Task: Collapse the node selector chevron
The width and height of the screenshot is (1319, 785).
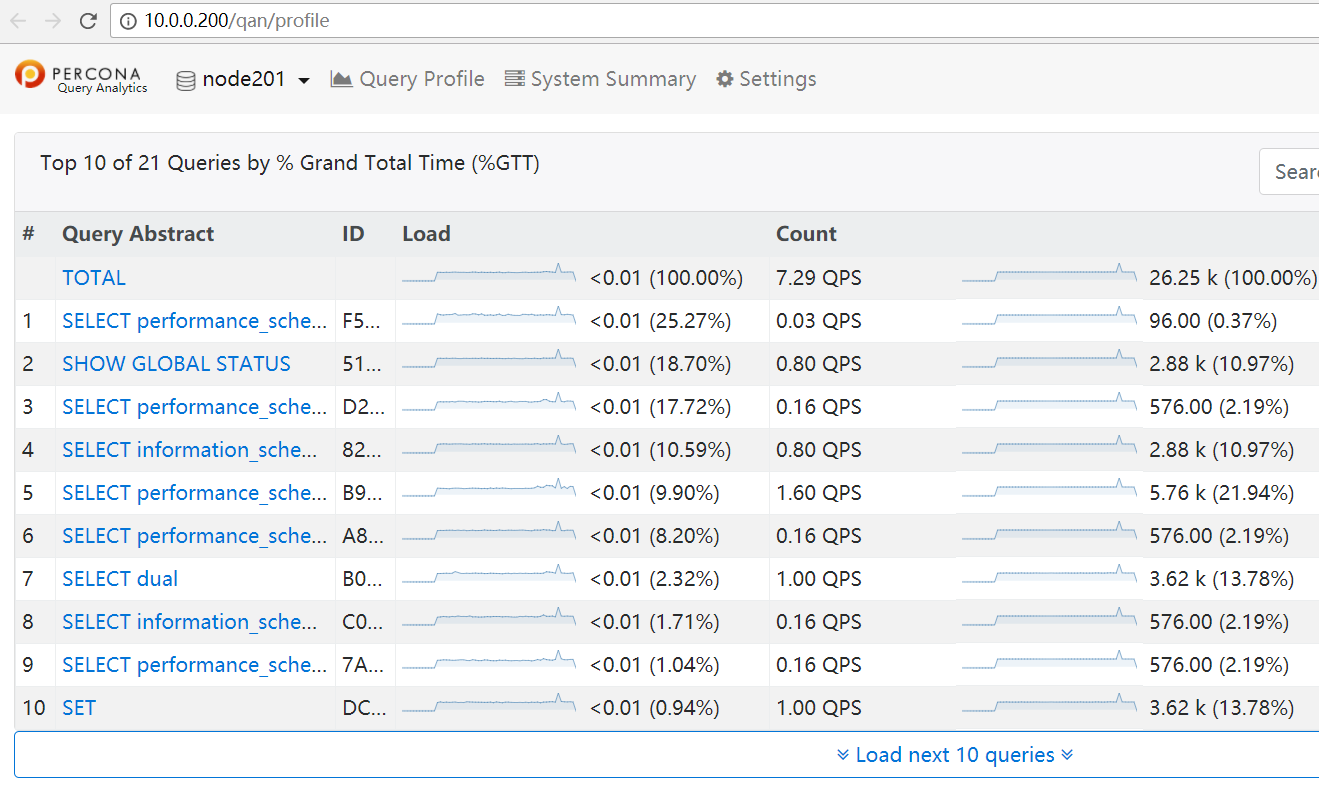Action: coord(304,80)
